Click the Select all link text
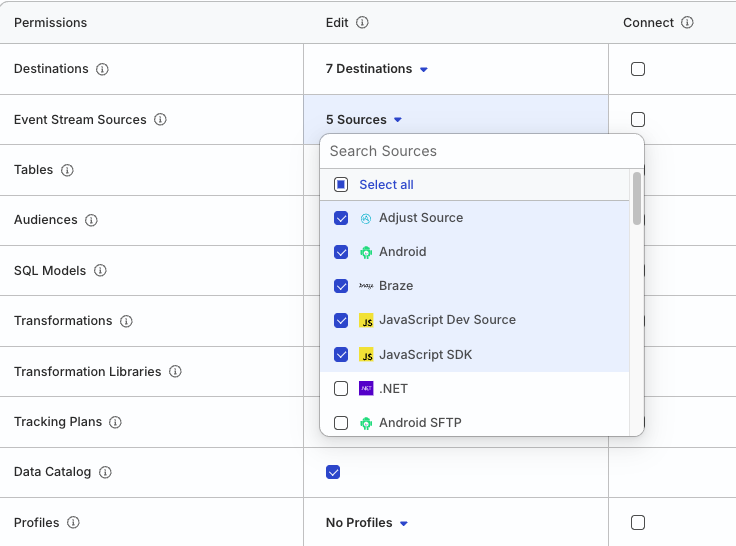 [x=386, y=185]
